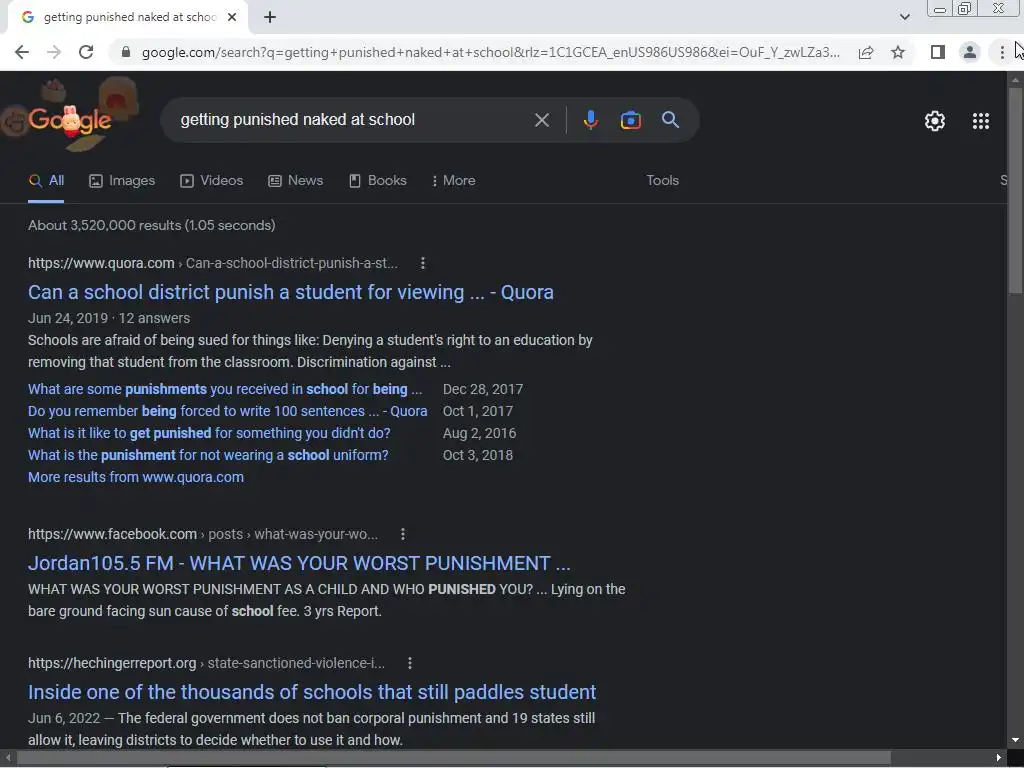Click the horizontal scrollbar at the bottom
The image size is (1024, 768).
(455, 758)
